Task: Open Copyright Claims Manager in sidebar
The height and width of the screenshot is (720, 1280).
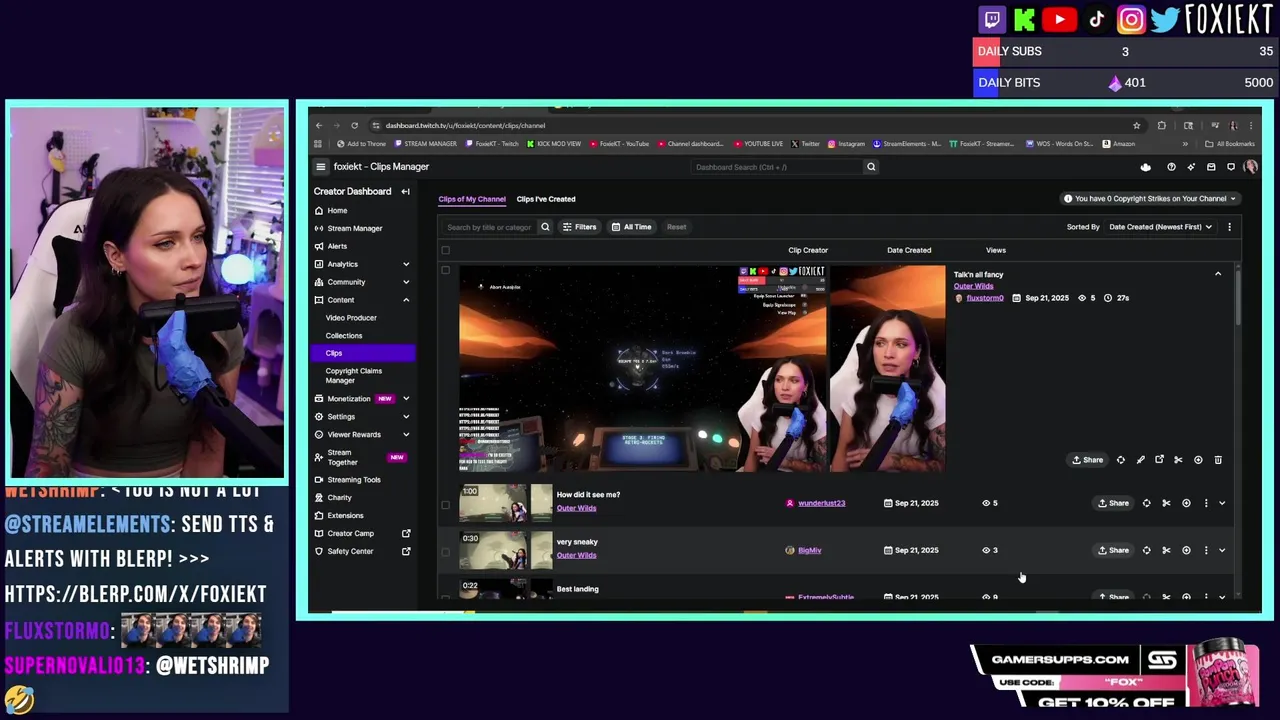Action: 354,376
